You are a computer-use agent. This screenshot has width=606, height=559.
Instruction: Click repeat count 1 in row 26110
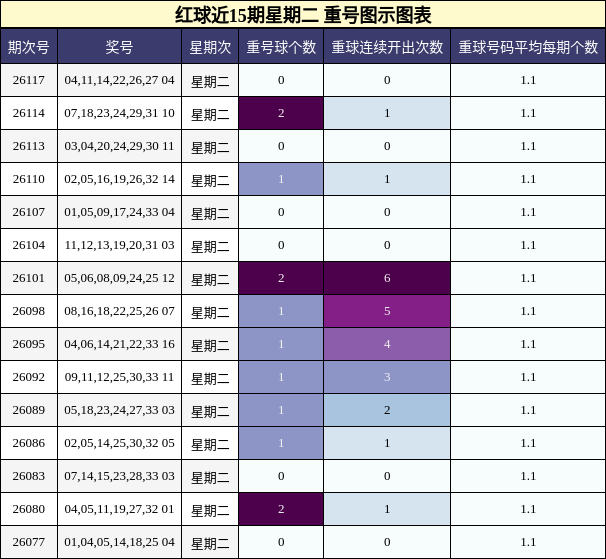(281, 179)
